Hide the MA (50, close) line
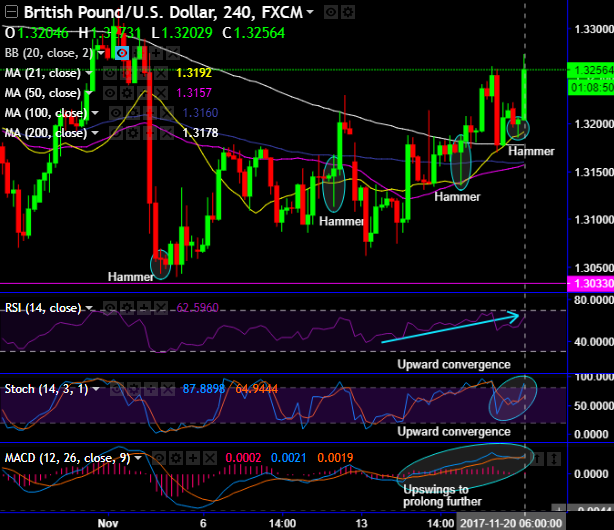614x530 pixels. pyautogui.click(x=110, y=93)
